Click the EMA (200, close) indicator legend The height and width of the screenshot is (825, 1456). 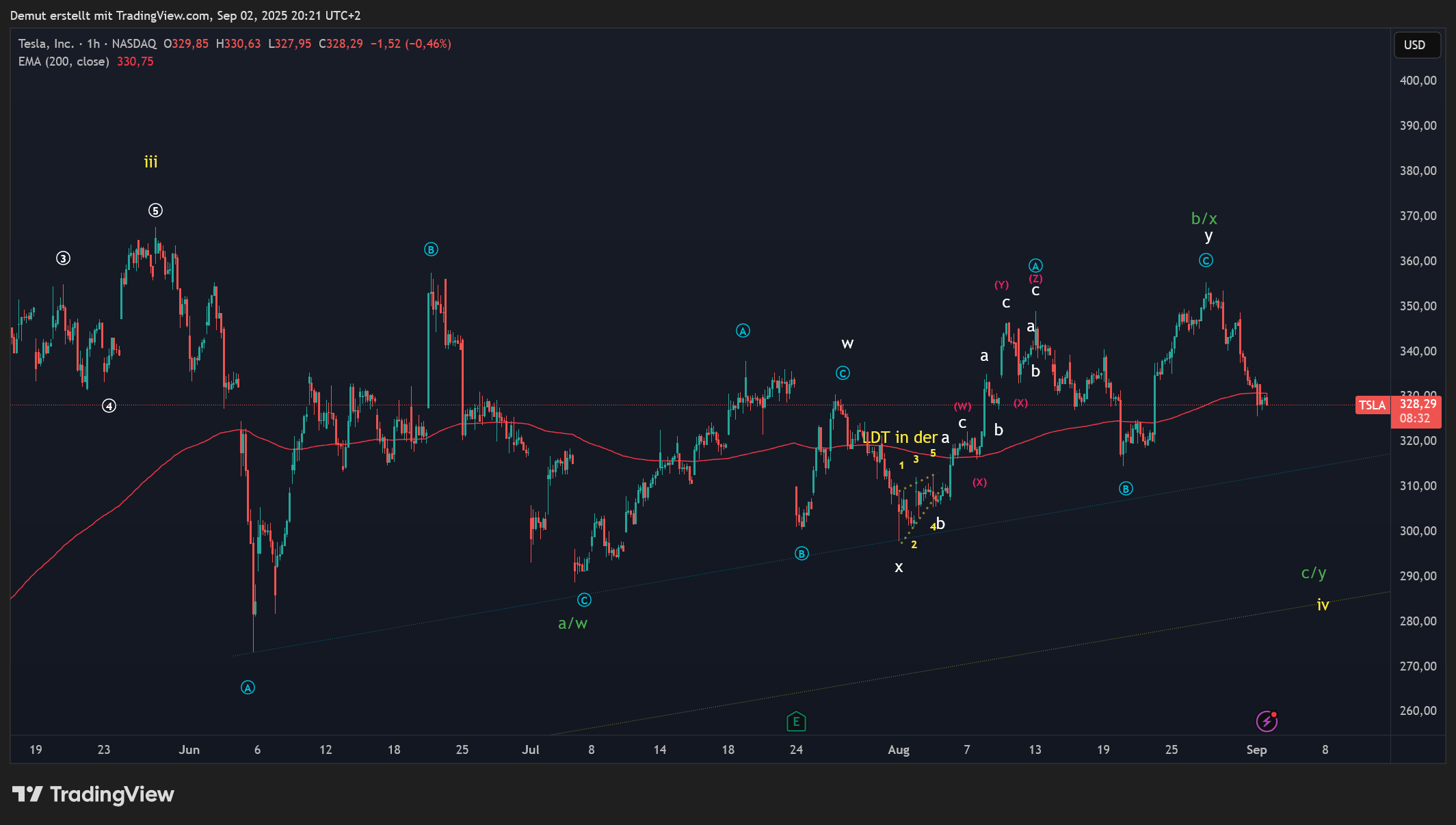(64, 62)
